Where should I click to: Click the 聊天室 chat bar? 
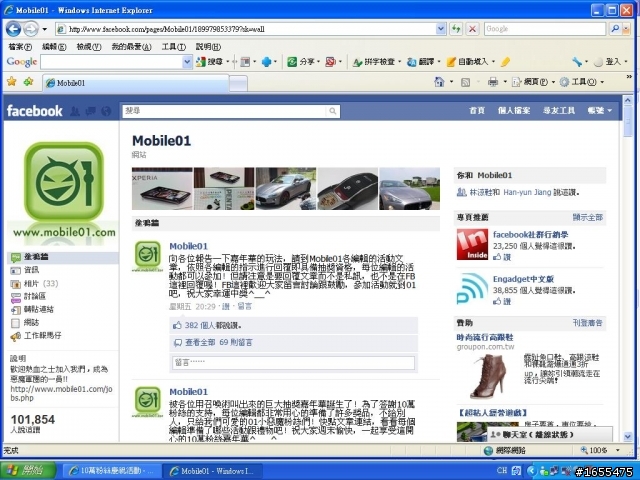tap(549, 434)
